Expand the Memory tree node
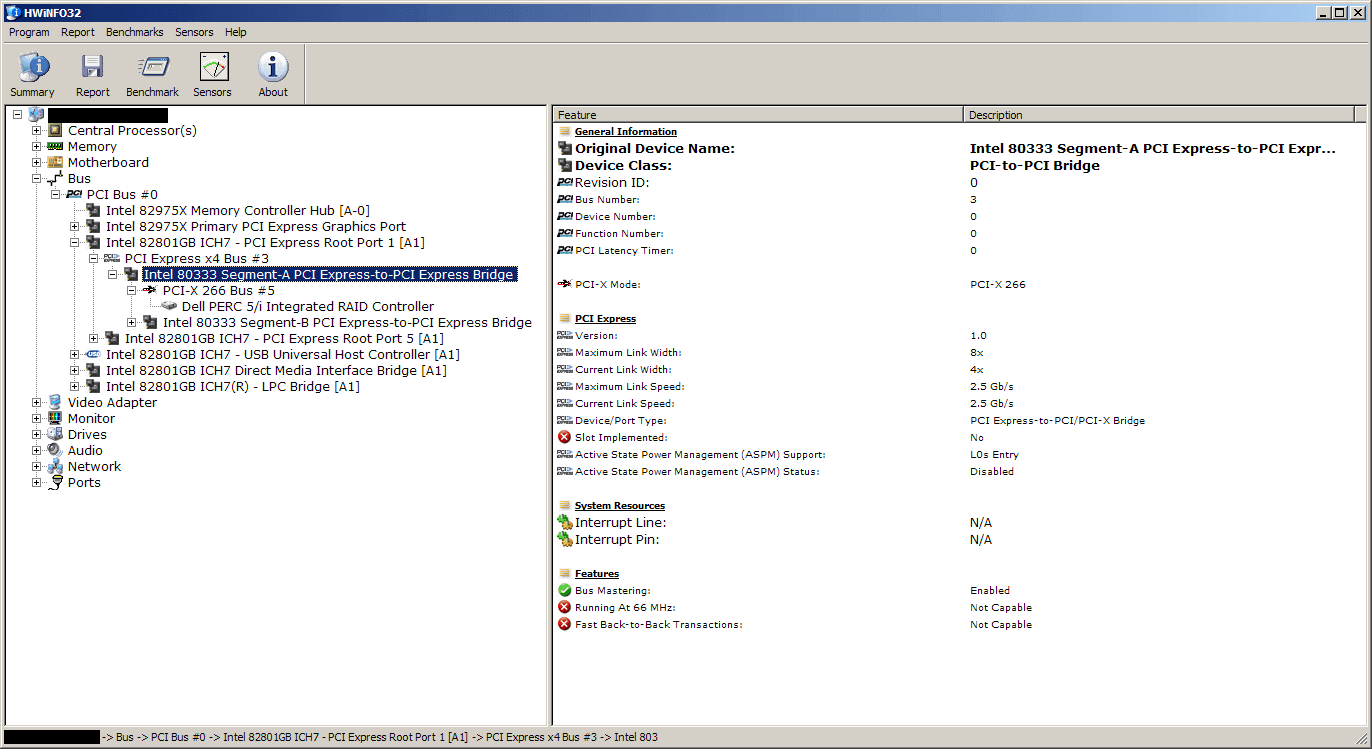 coord(37,146)
